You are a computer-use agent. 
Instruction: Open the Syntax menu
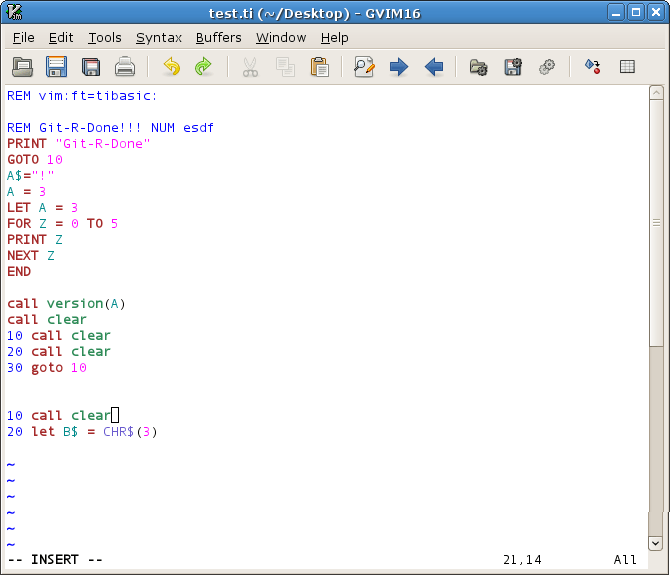click(159, 38)
